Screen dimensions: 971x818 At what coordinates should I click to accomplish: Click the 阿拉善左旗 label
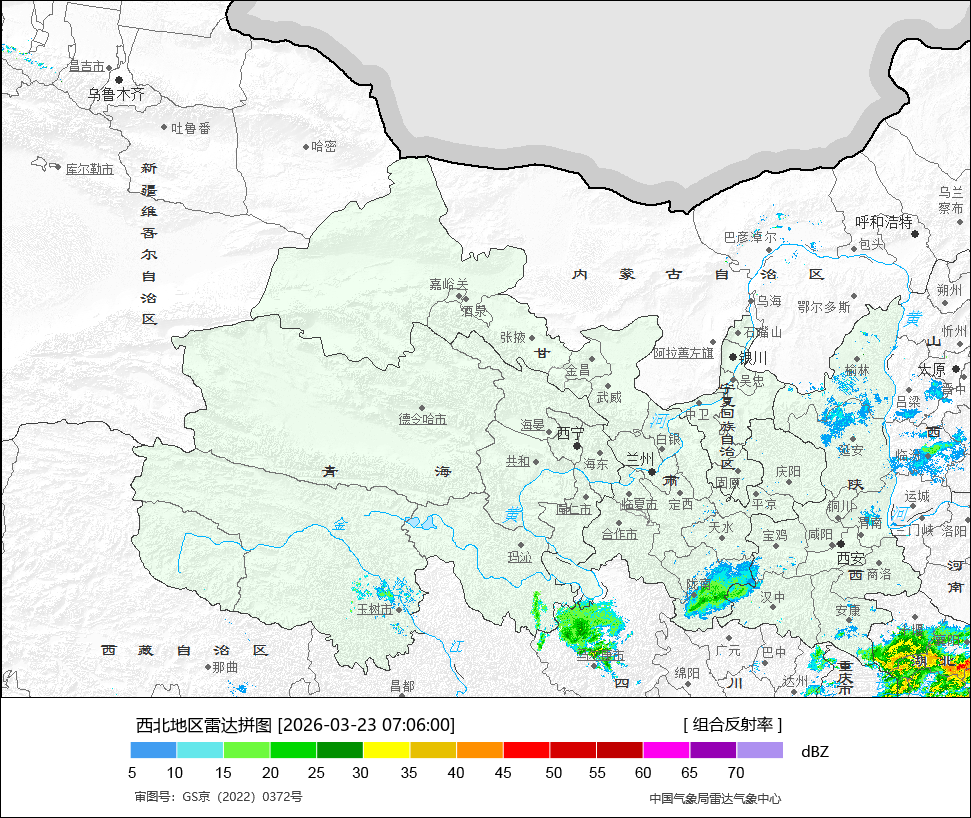(684, 353)
